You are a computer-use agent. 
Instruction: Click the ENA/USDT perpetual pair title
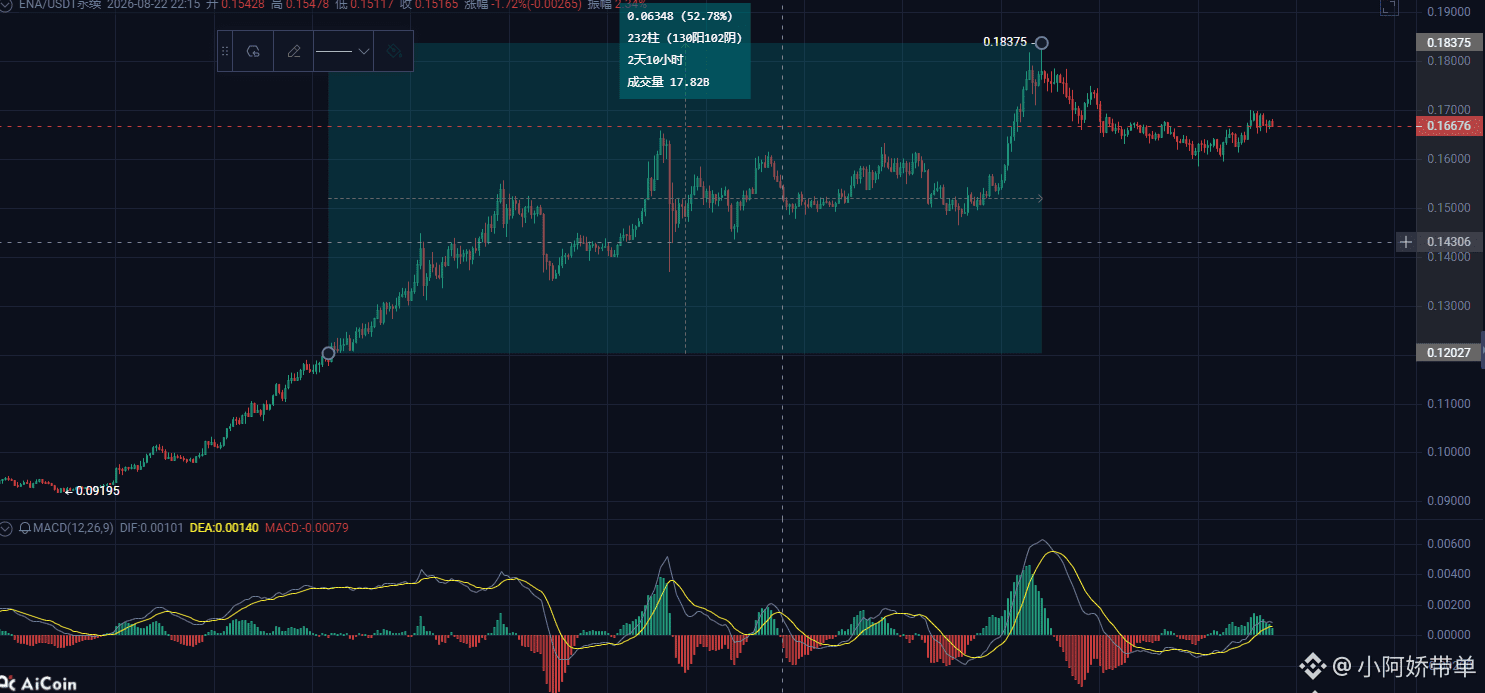[60, 4]
